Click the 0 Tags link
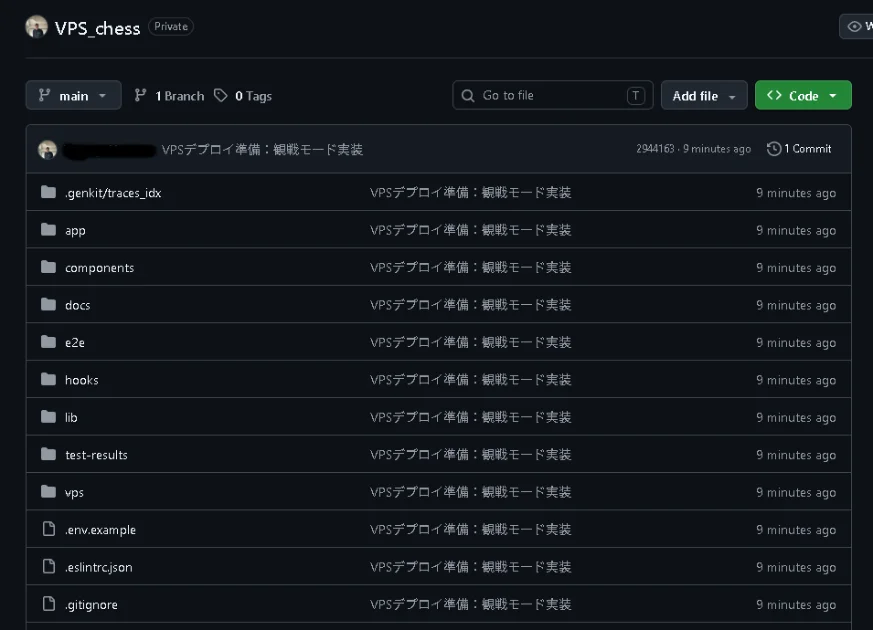 (x=243, y=96)
